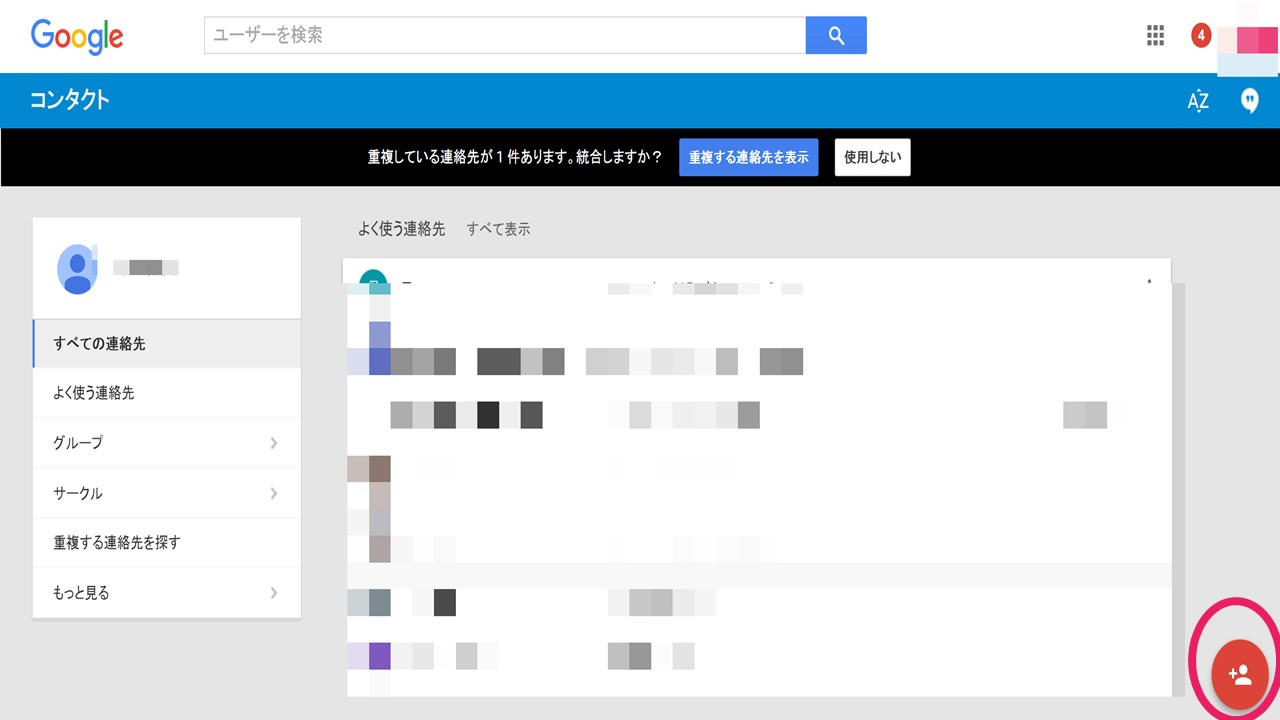Click the AZ sort order icon

point(1198,101)
